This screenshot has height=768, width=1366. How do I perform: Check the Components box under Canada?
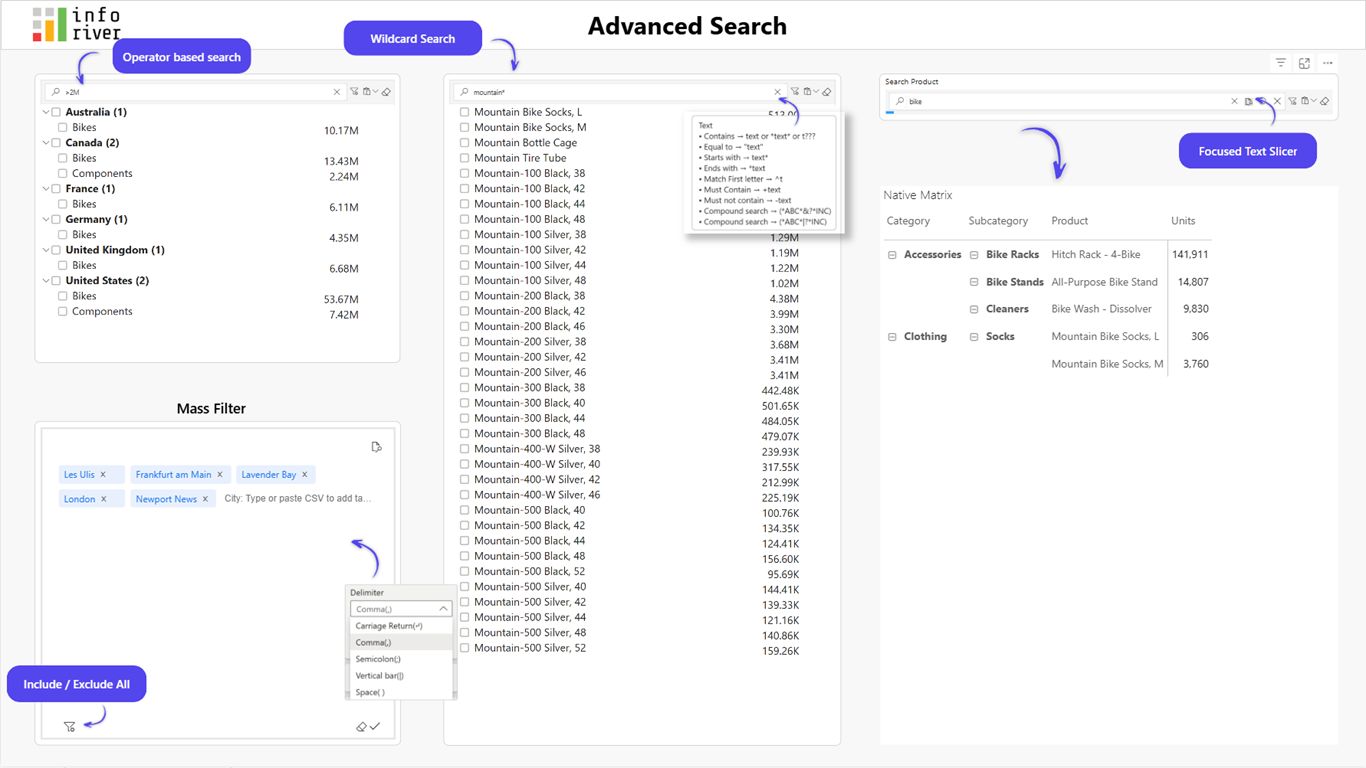[x=62, y=174]
